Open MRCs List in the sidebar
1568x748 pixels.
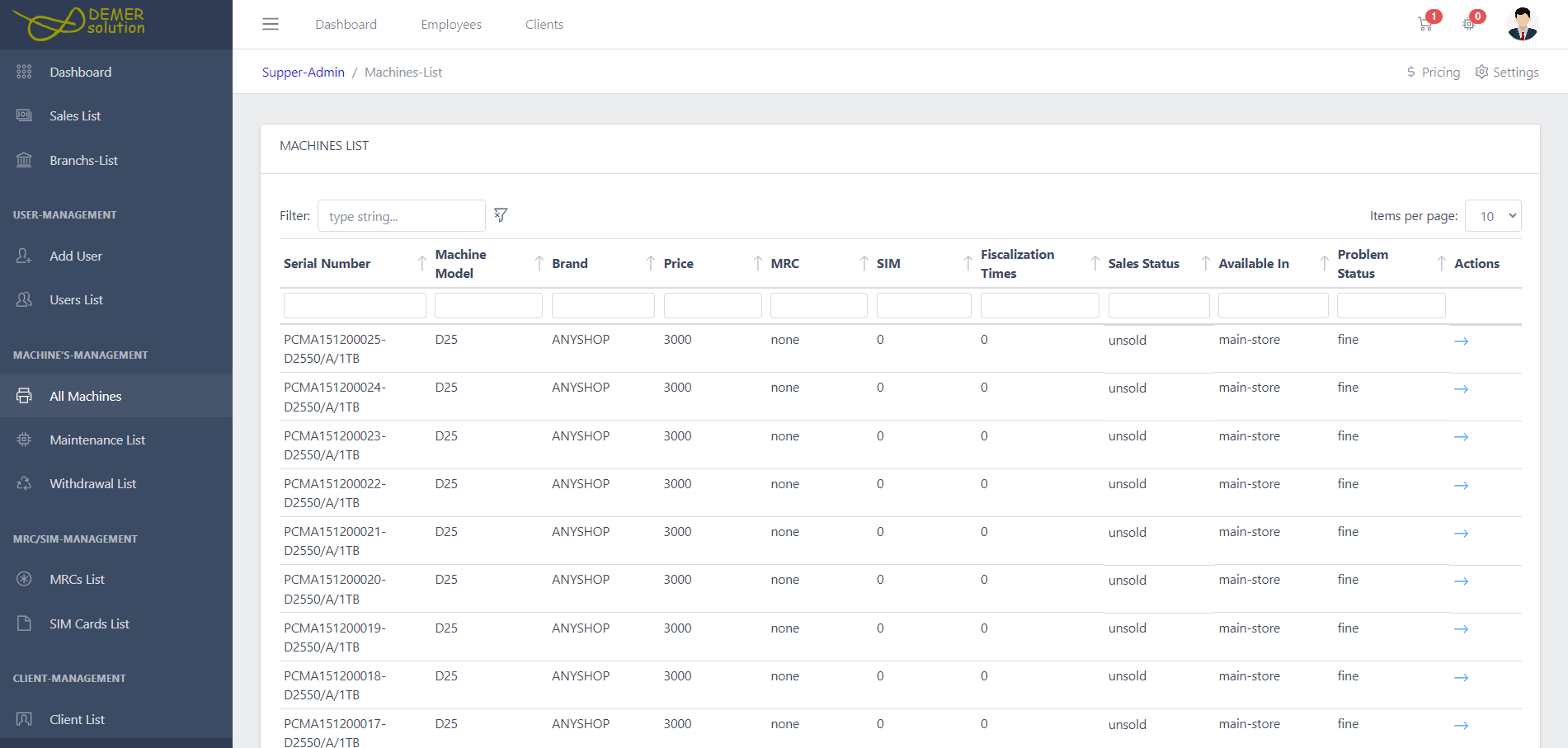pos(116,579)
